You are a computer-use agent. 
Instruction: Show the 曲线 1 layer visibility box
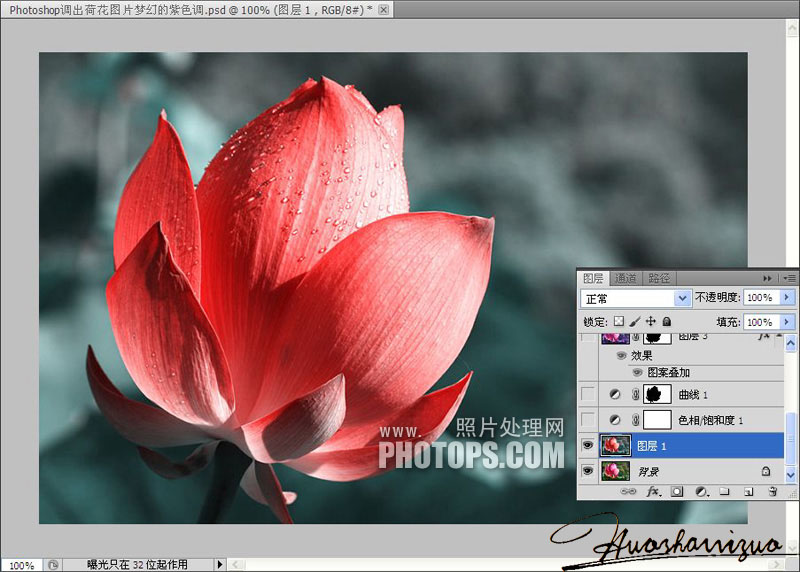[x=588, y=394]
